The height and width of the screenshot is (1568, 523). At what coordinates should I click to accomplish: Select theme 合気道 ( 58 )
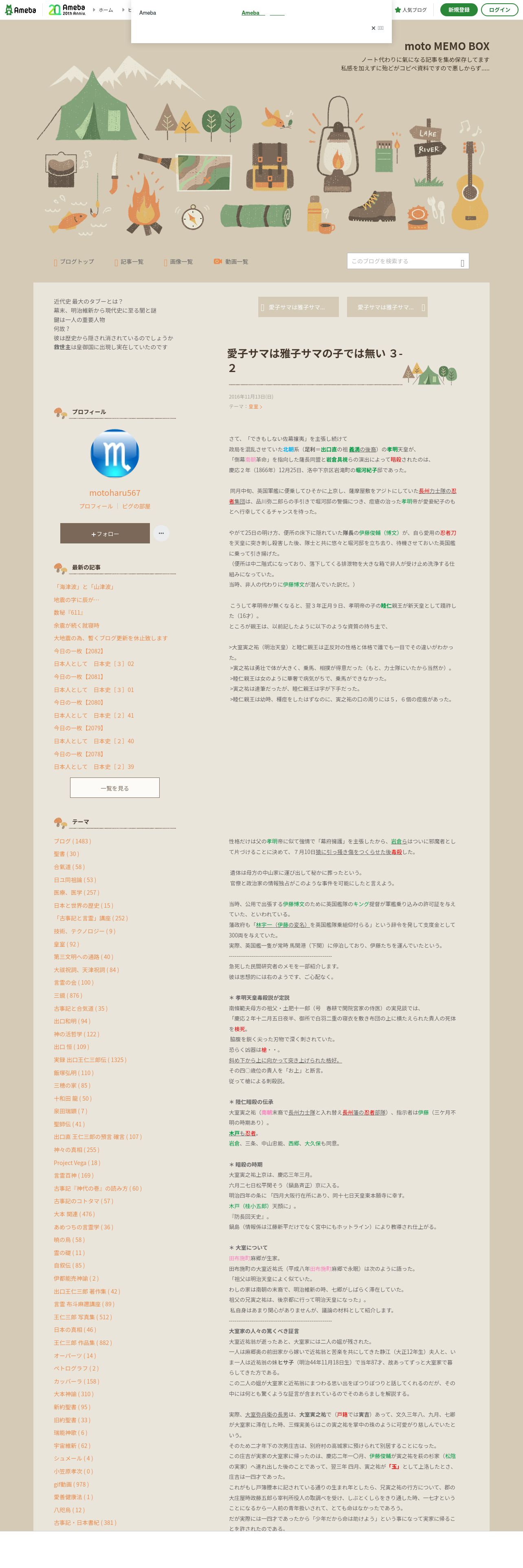pos(69,867)
